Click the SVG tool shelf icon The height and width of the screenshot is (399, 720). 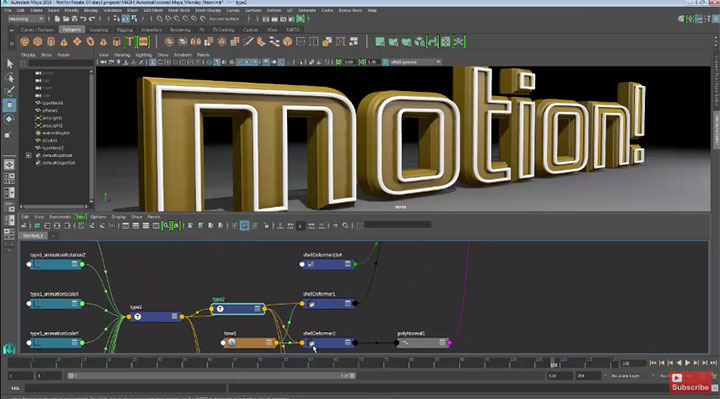tap(143, 42)
